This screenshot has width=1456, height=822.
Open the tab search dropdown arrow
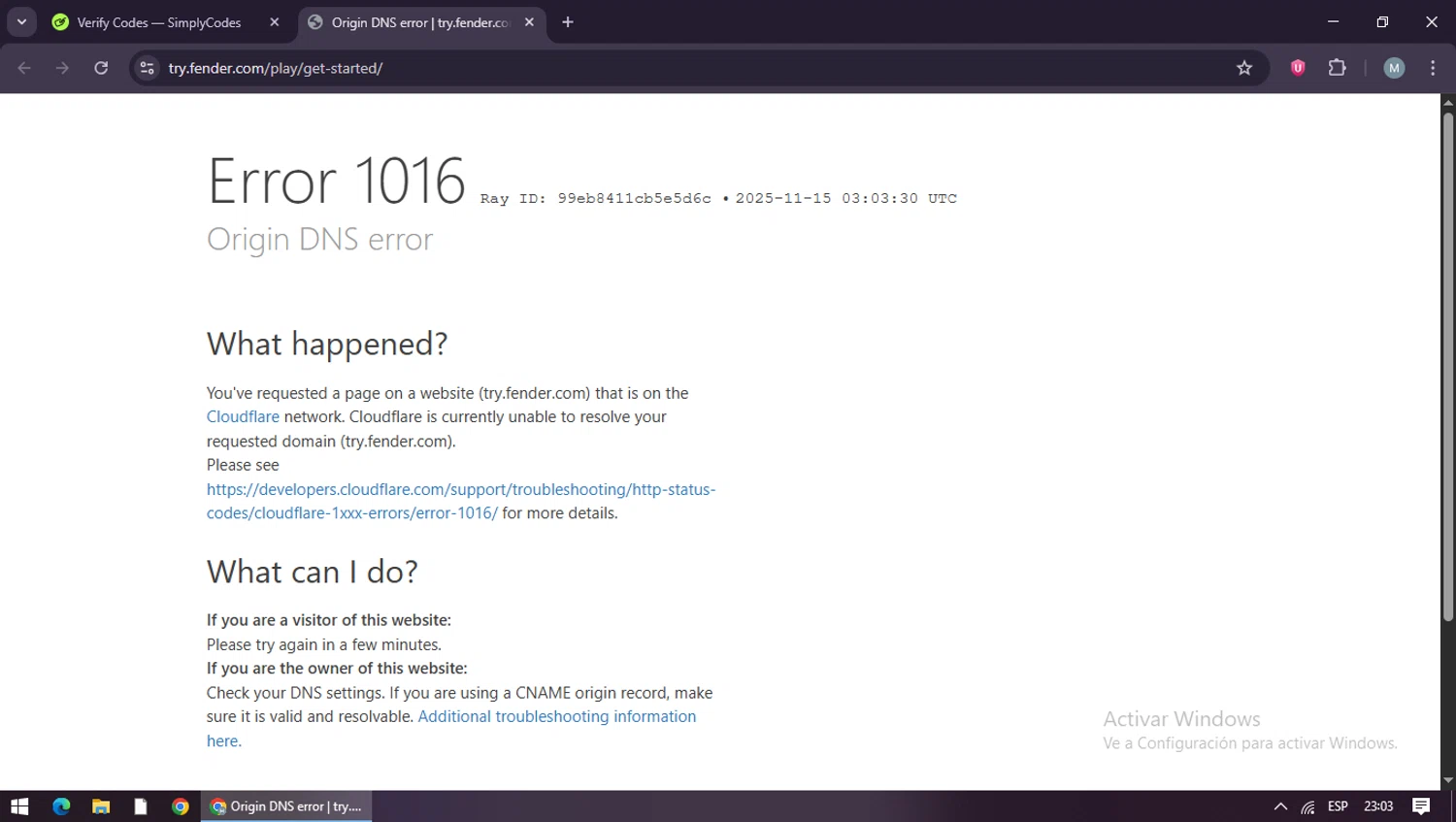(x=21, y=21)
